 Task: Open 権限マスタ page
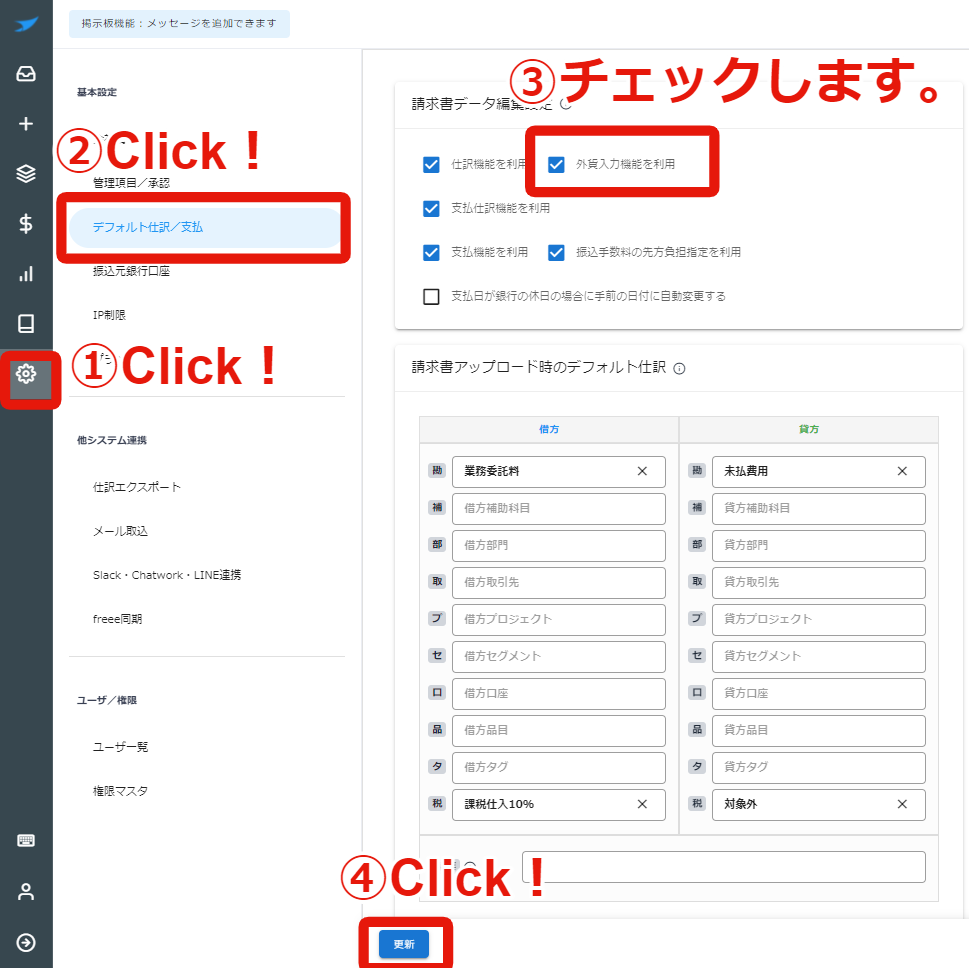click(x=121, y=791)
